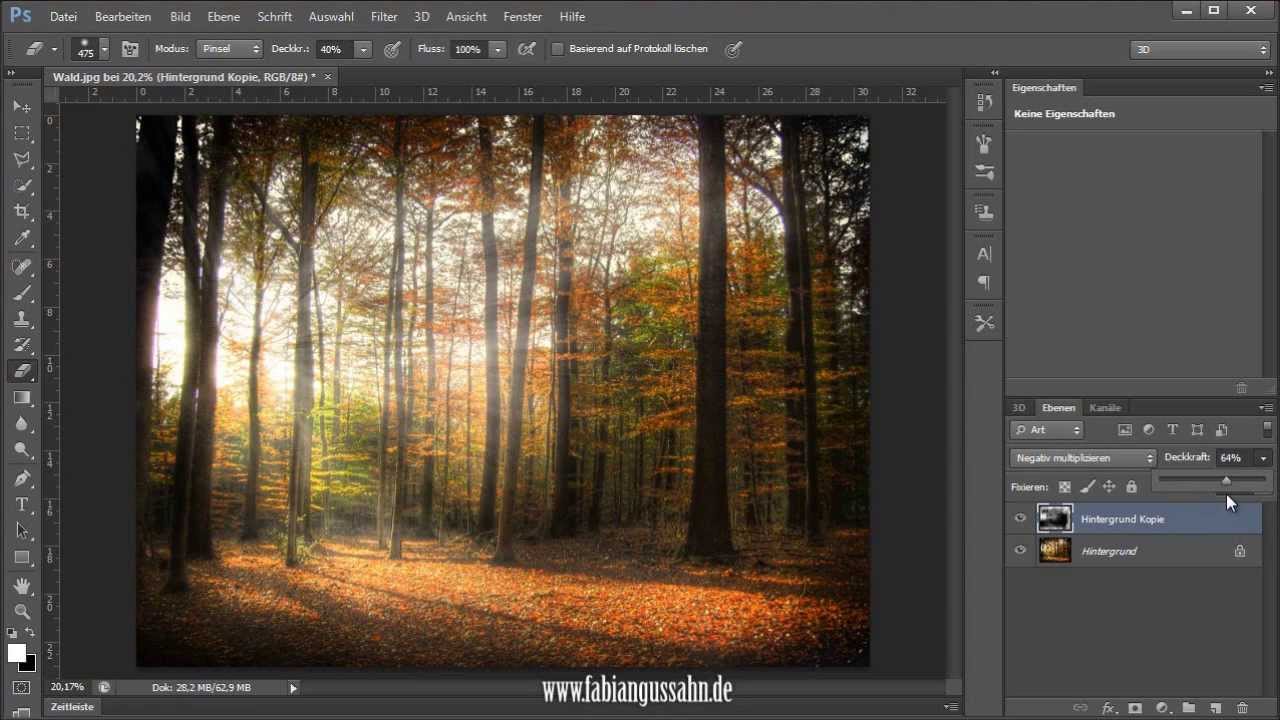Toggle lock transparent pixels
The width and height of the screenshot is (1280, 720).
pos(1065,487)
